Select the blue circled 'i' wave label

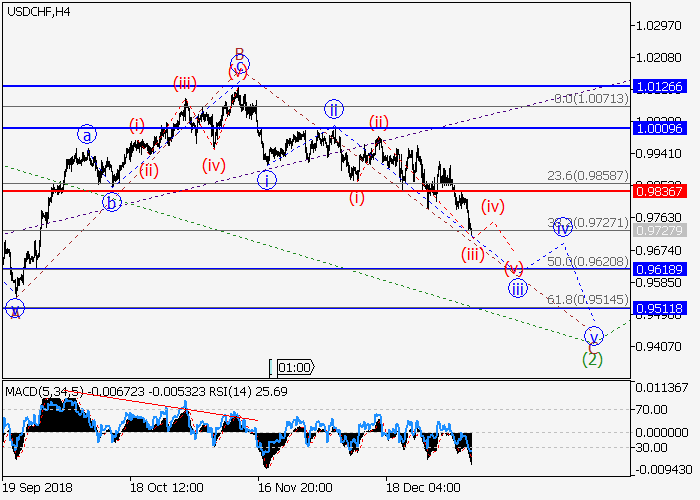[x=266, y=180]
